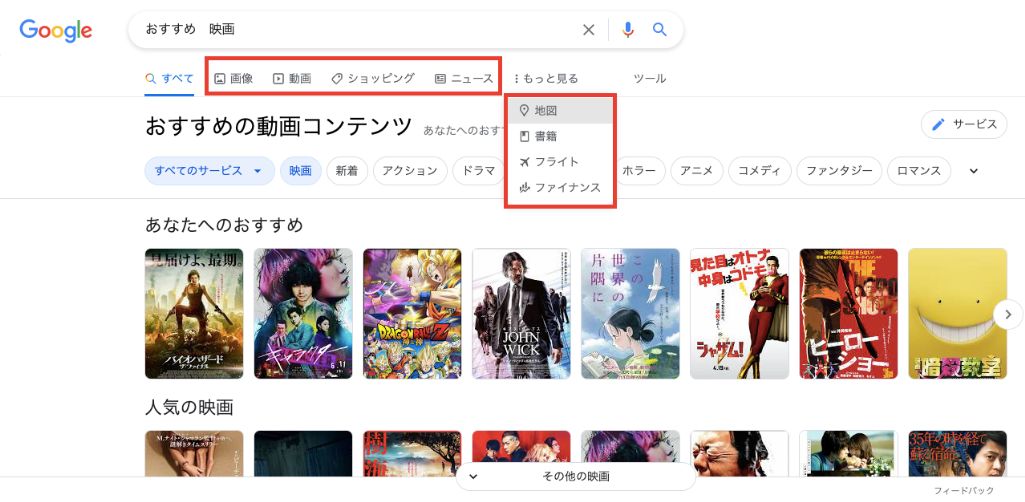This screenshot has height=502, width=1025.
Task: Clear the search box with the X icon
Action: pos(588,29)
